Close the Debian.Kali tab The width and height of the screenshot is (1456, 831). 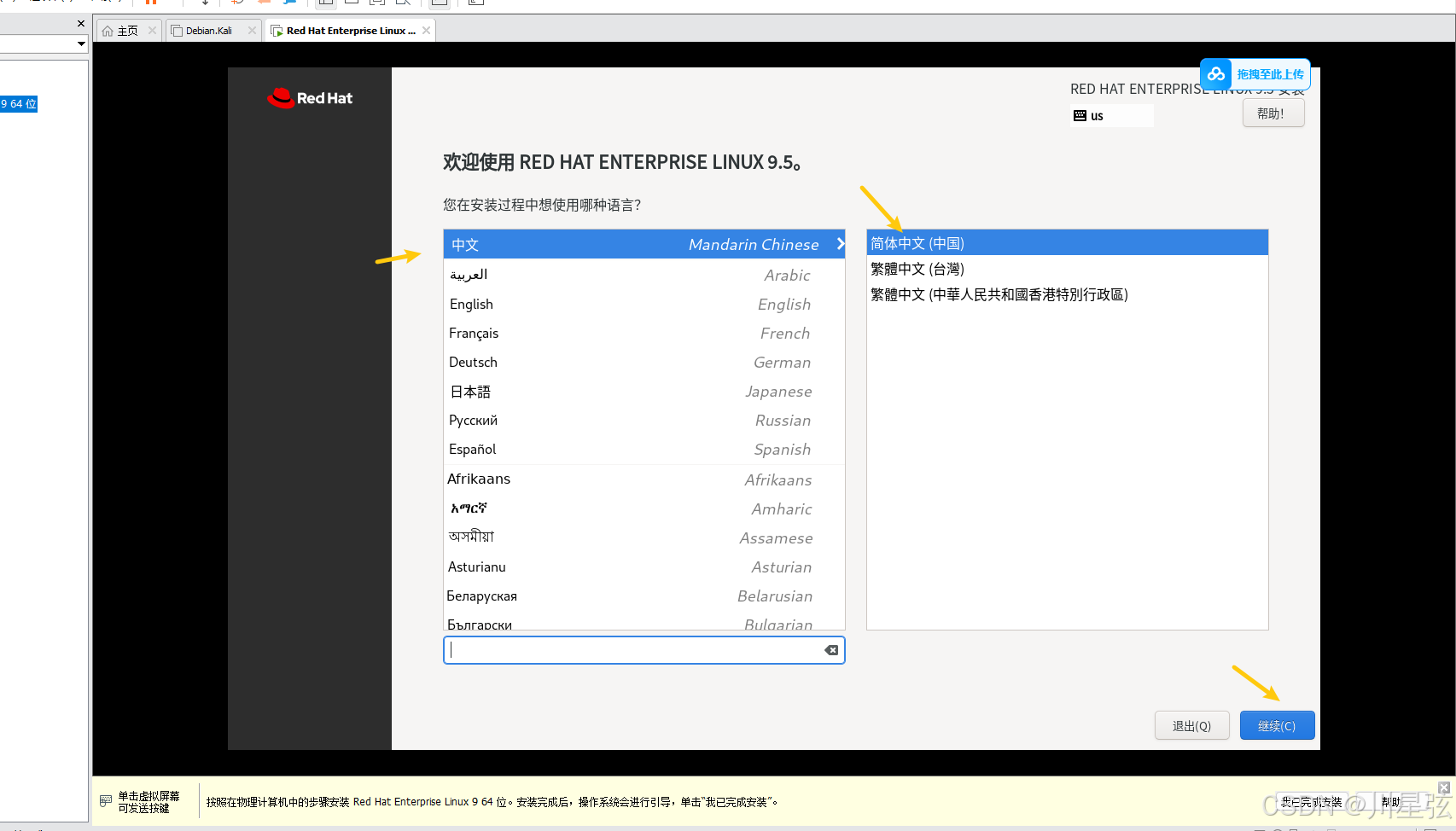click(252, 30)
